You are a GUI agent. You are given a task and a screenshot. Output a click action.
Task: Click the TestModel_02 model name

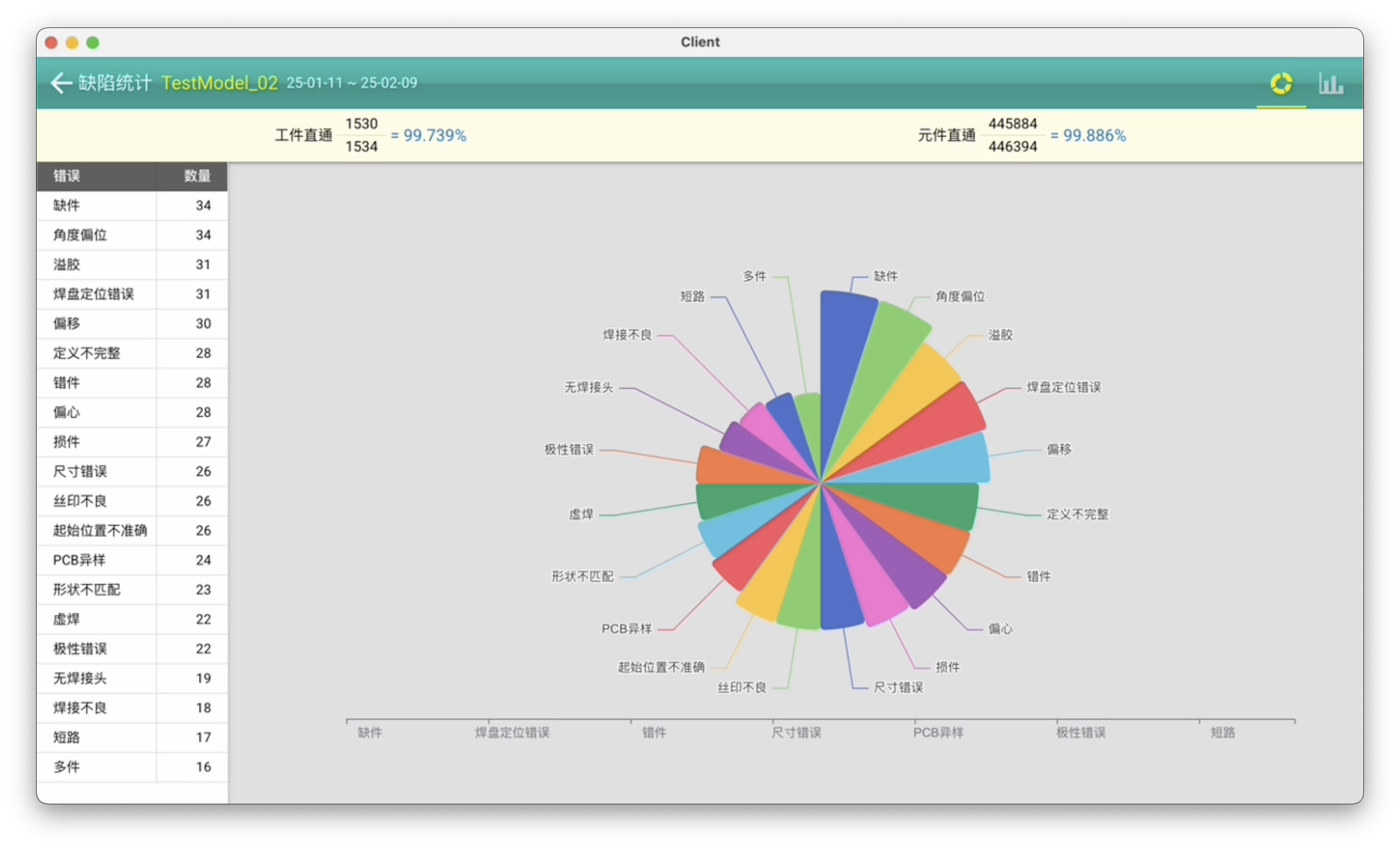click(219, 83)
